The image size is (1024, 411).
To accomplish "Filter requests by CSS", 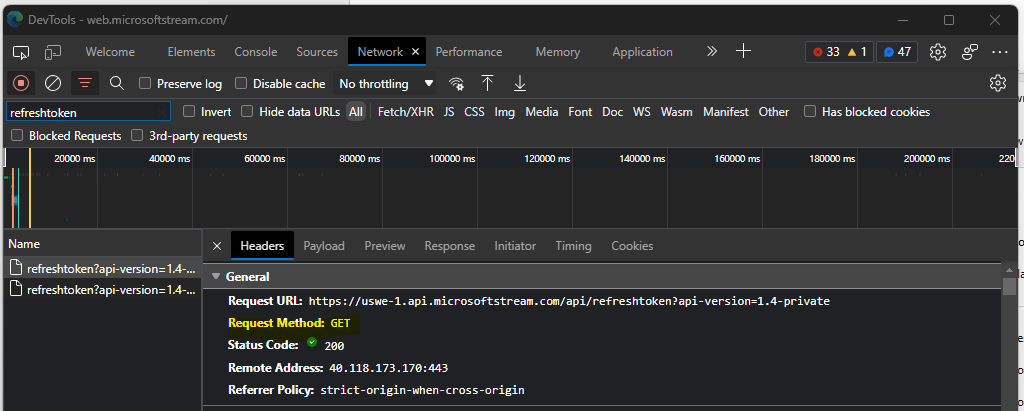I will pos(475,112).
